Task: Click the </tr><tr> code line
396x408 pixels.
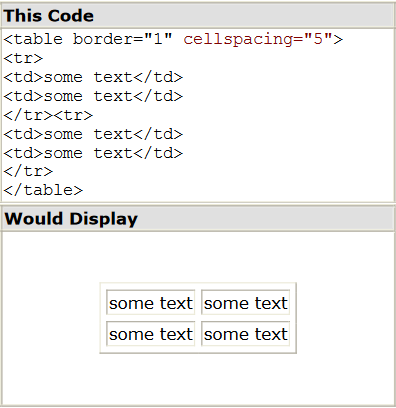Action: [x=48, y=115]
